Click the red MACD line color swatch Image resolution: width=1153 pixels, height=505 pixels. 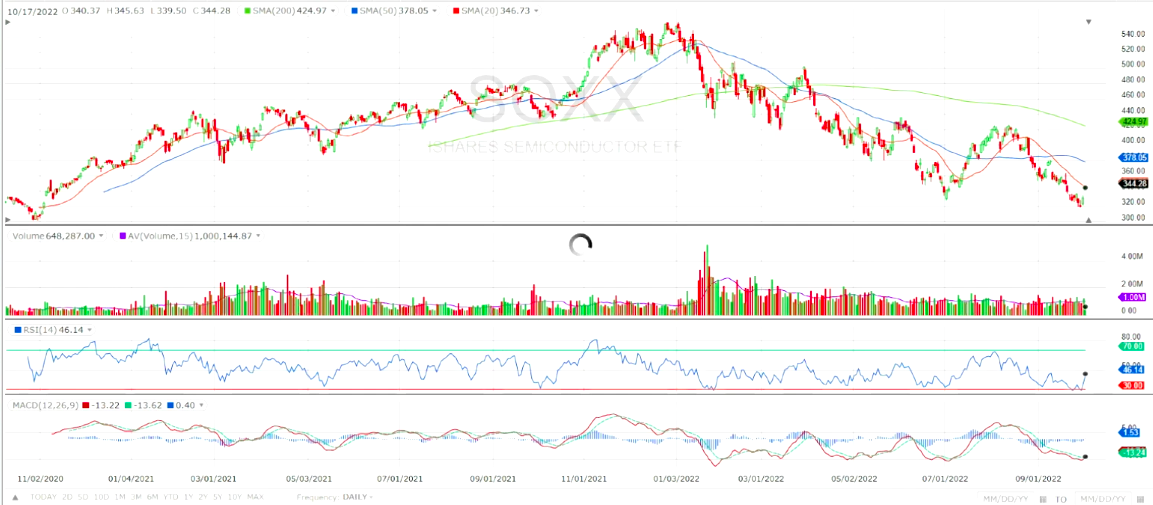(x=85, y=405)
